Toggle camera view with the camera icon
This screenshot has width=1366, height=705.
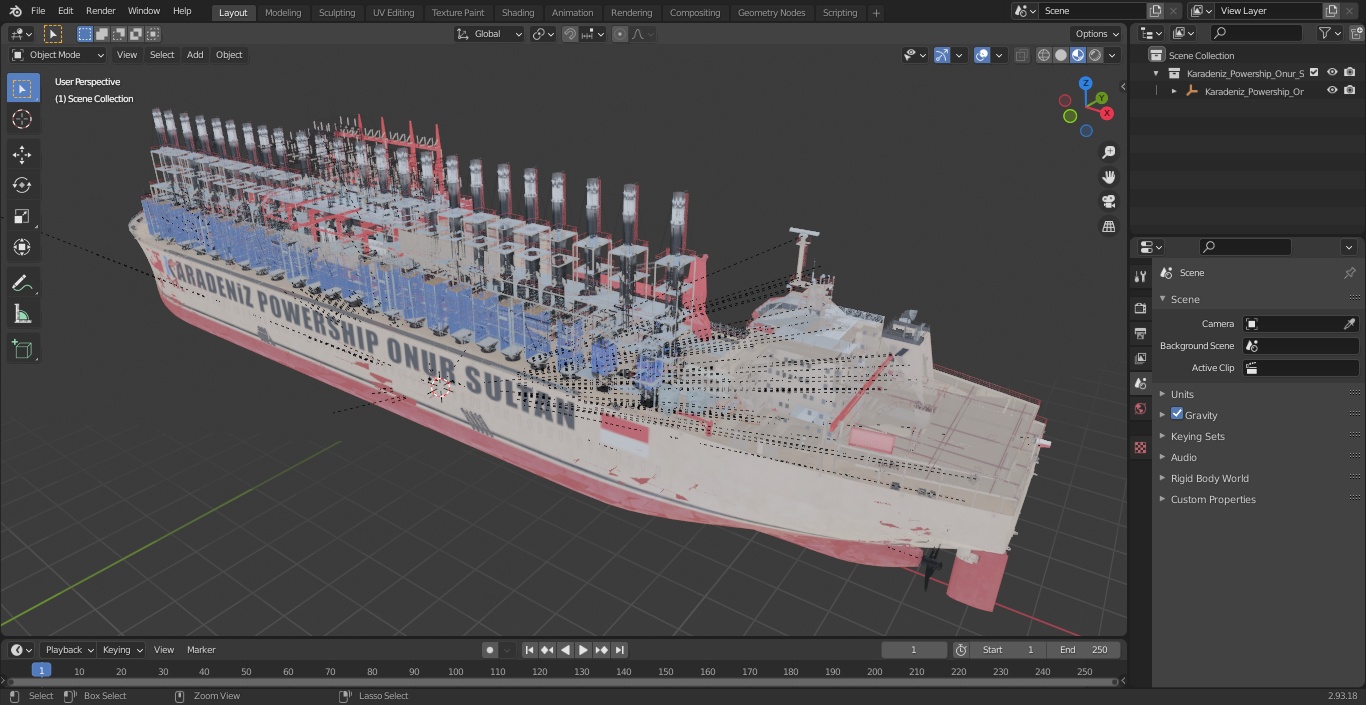coord(1108,202)
